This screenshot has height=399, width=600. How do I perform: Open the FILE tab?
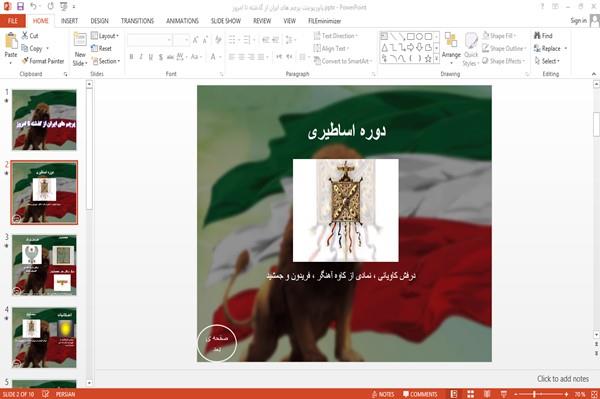click(13, 21)
